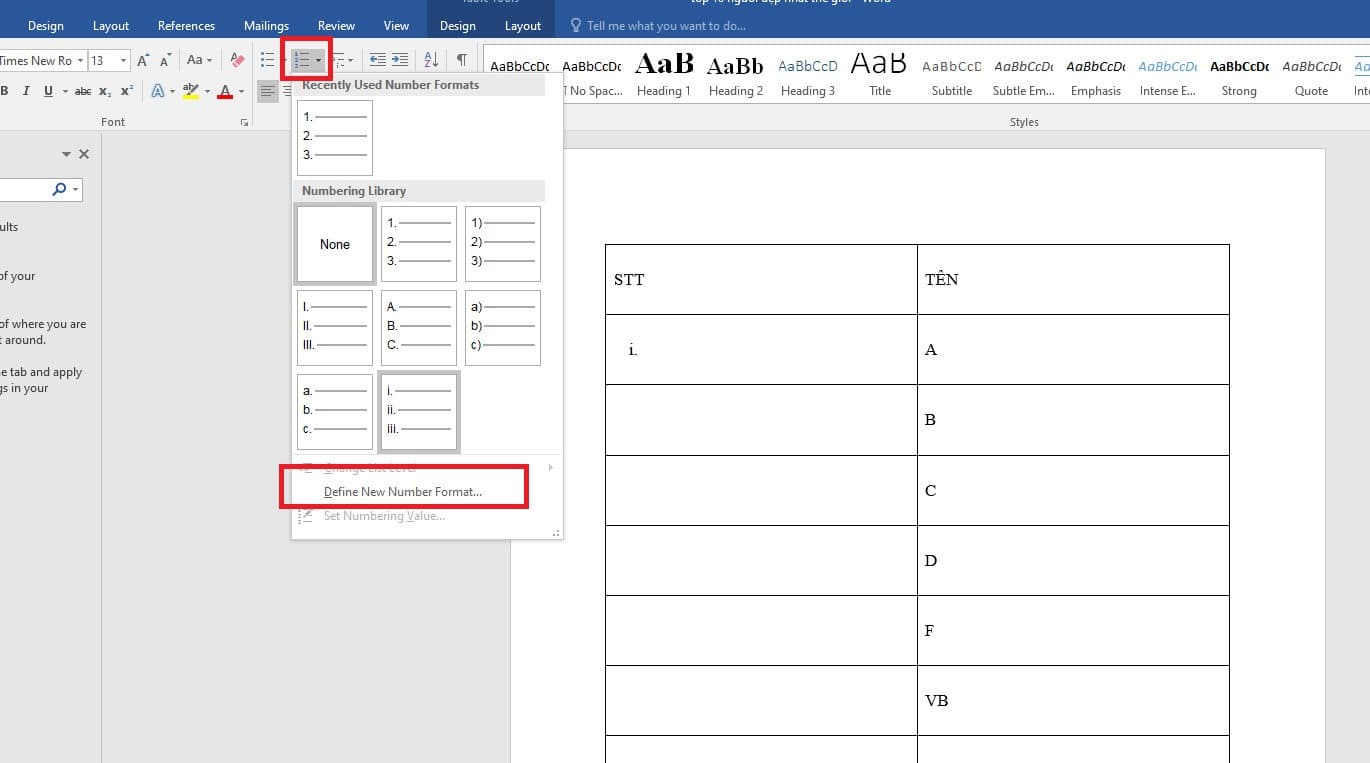Choose Define New Number Format menu item
The height and width of the screenshot is (763, 1370).
(403, 492)
